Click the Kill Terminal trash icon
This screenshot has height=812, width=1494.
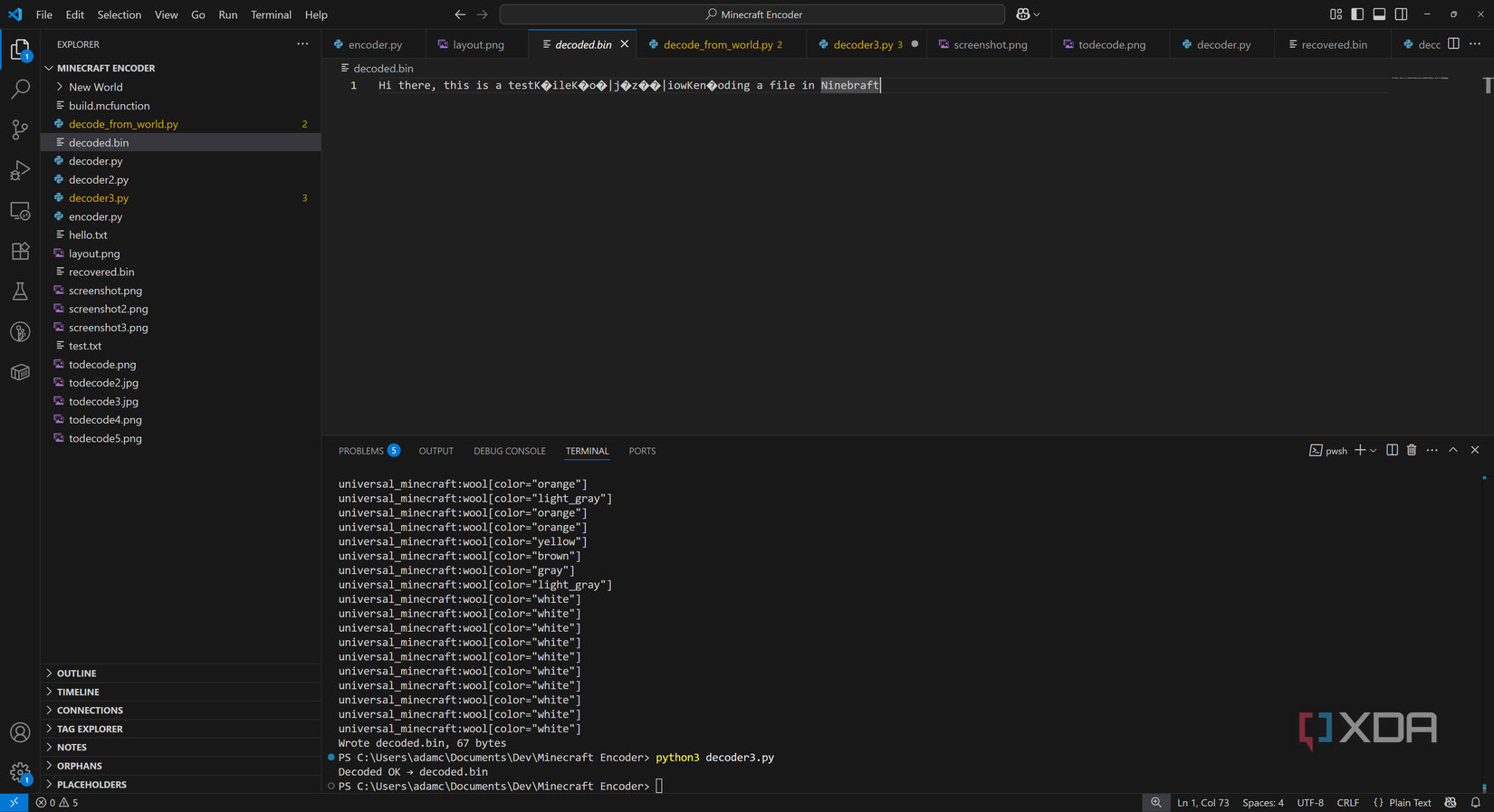coord(1412,450)
